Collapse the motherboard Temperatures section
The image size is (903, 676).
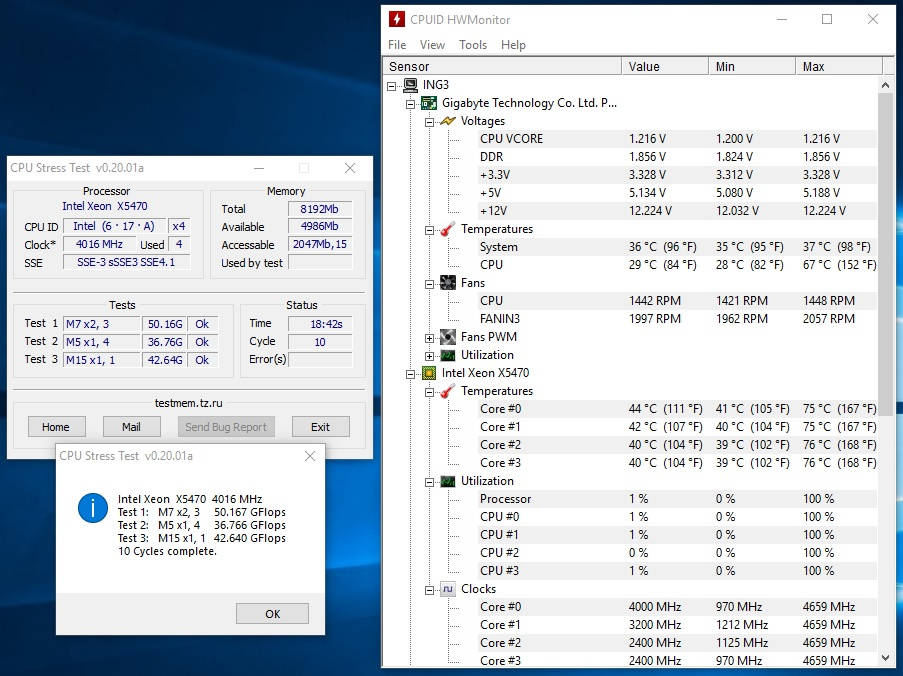(429, 230)
